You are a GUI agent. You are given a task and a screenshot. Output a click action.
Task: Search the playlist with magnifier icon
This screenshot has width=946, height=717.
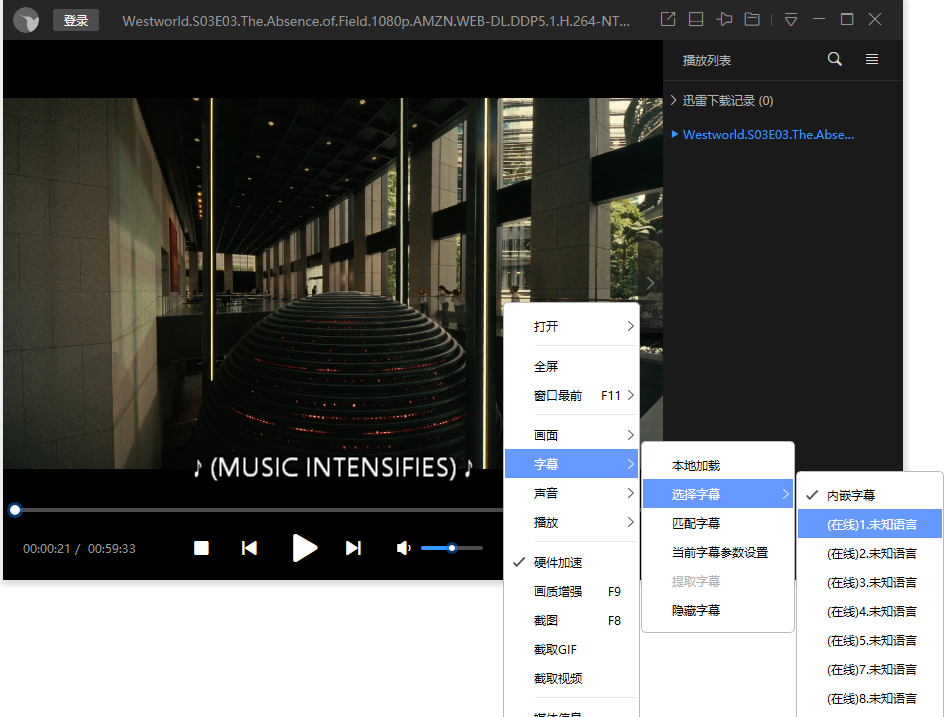835,60
